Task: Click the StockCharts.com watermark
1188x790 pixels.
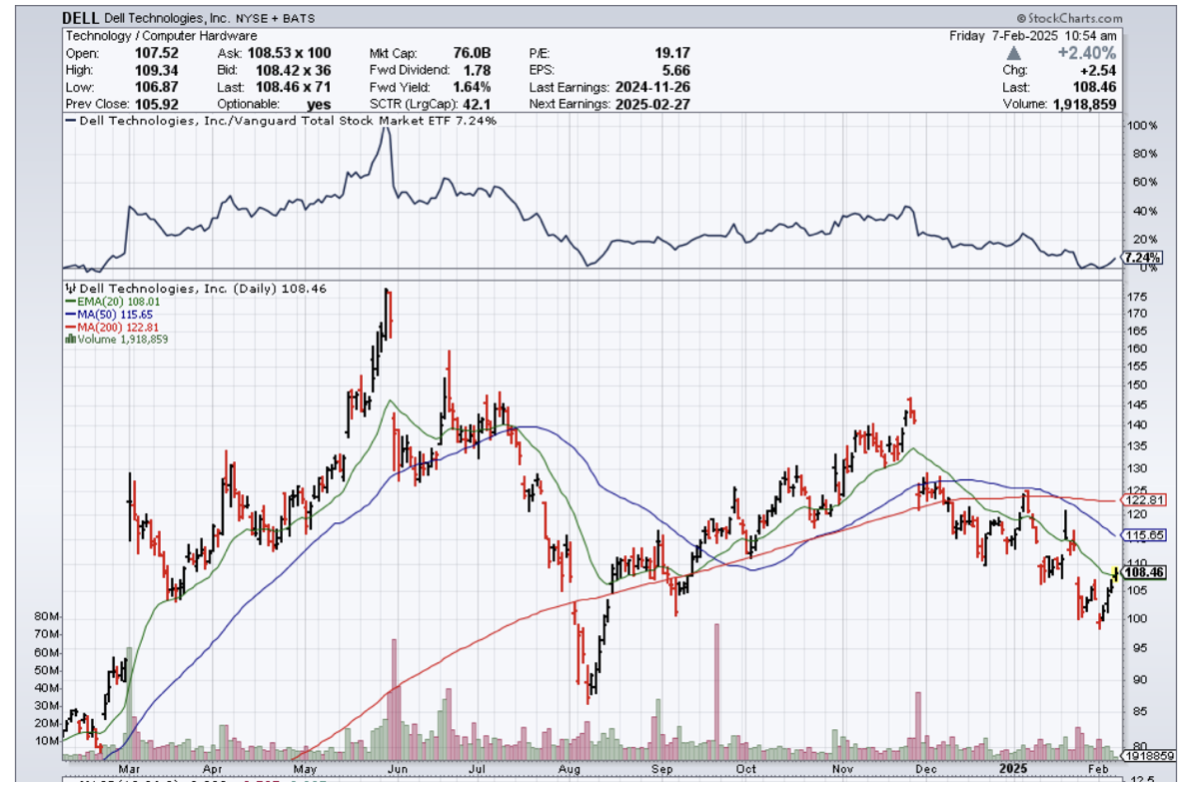Action: pyautogui.click(x=1069, y=18)
